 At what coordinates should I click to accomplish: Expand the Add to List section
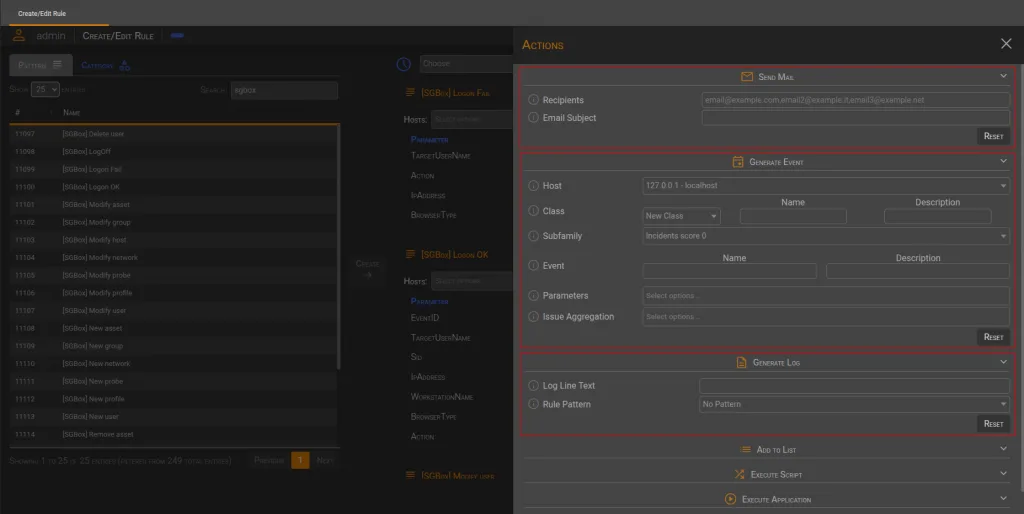(1004, 449)
